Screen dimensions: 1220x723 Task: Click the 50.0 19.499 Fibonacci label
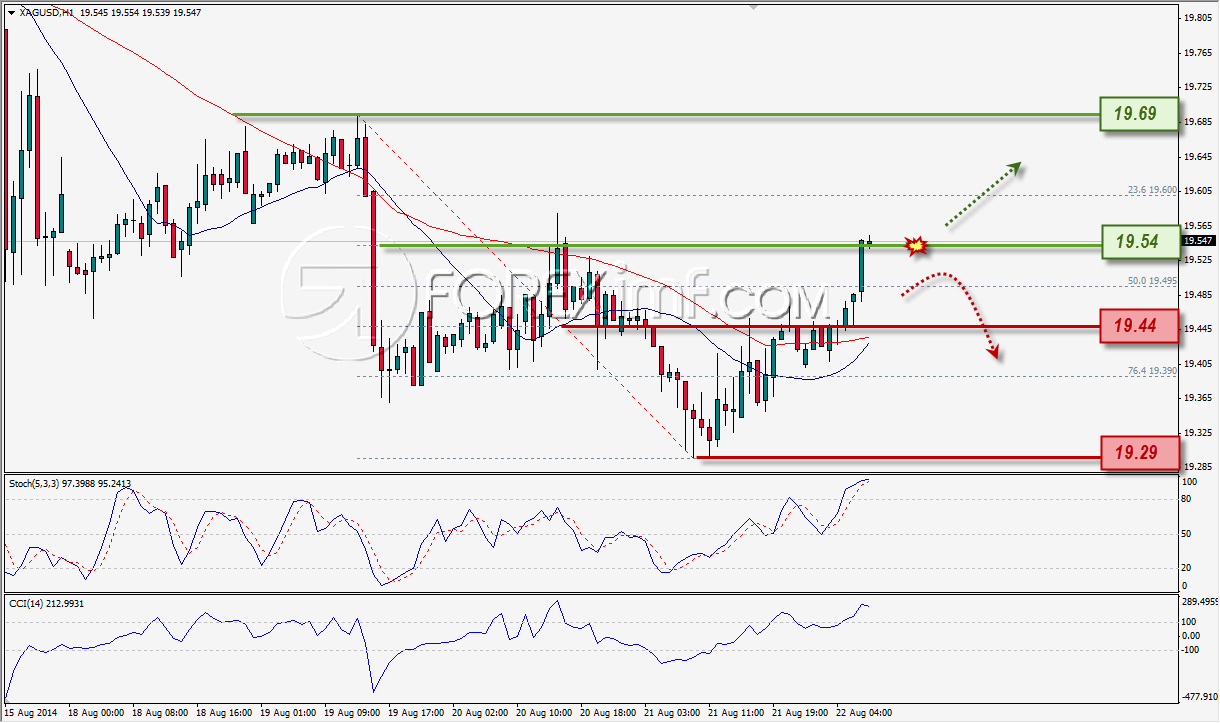[1150, 281]
